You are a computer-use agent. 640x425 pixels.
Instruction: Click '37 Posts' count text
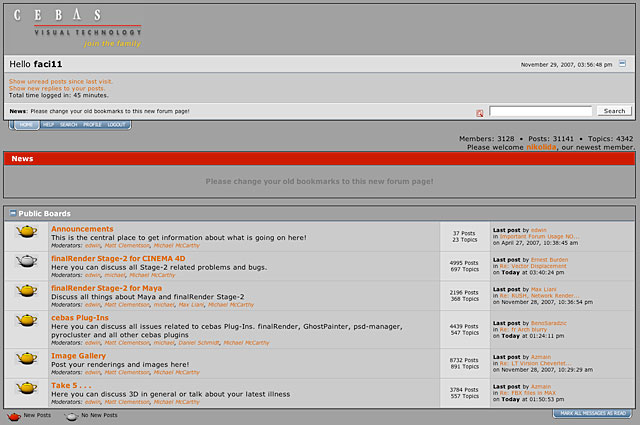(x=464, y=233)
